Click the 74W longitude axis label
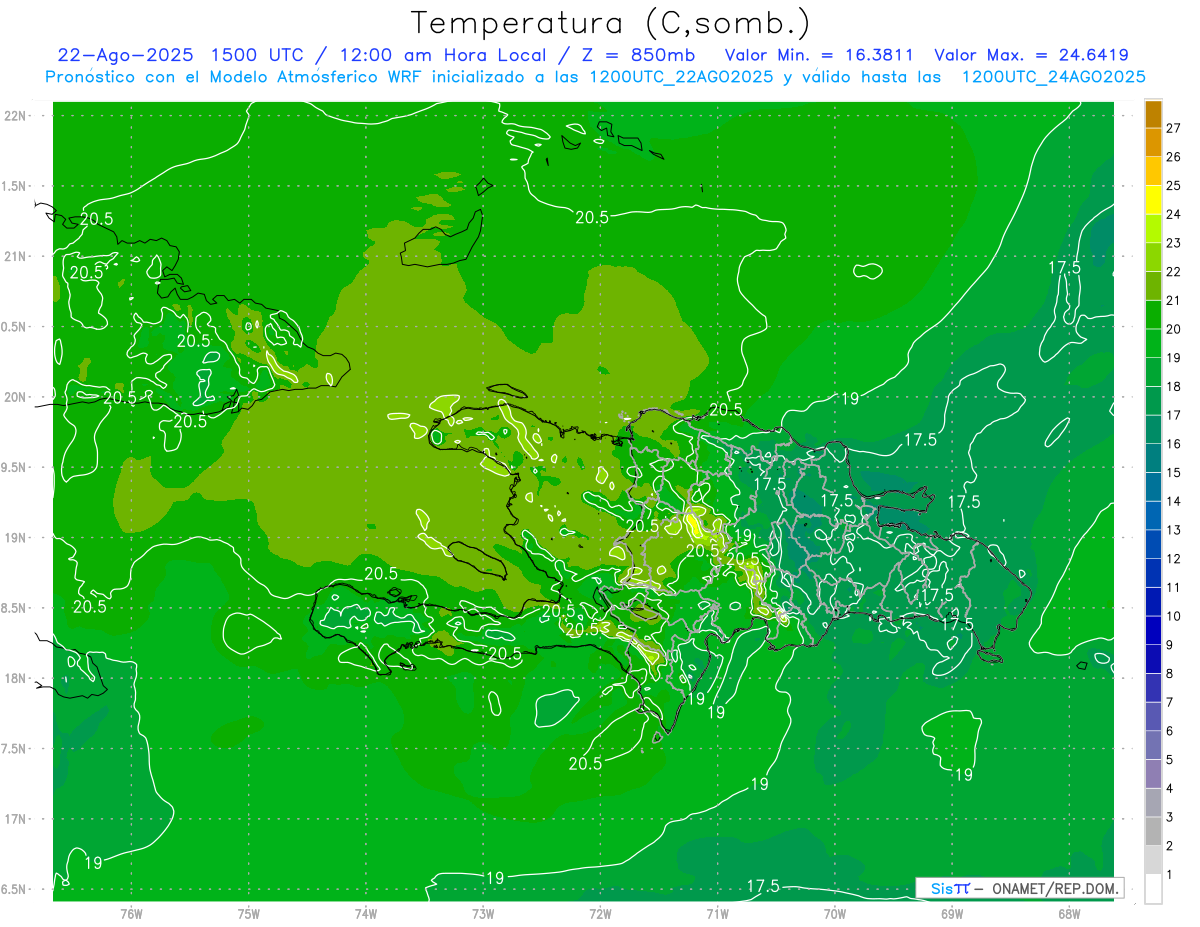This screenshot has height=927, width=1200. pos(366,914)
